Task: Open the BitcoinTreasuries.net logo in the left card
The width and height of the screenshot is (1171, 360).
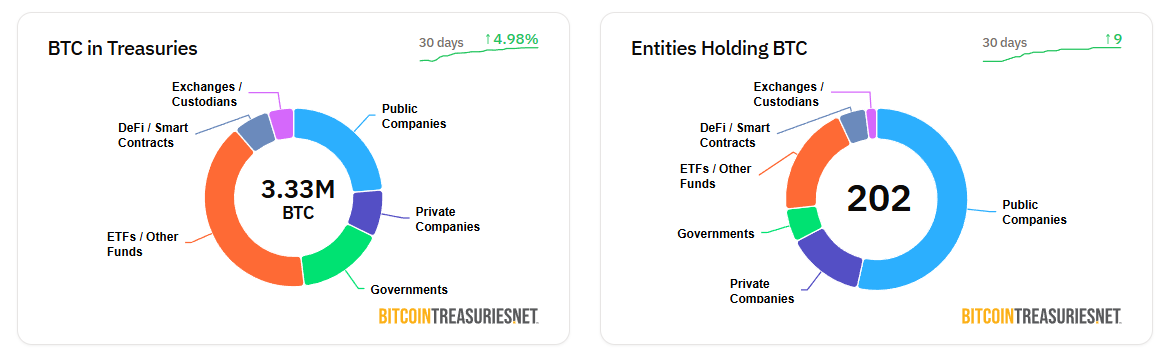Action: point(459,316)
